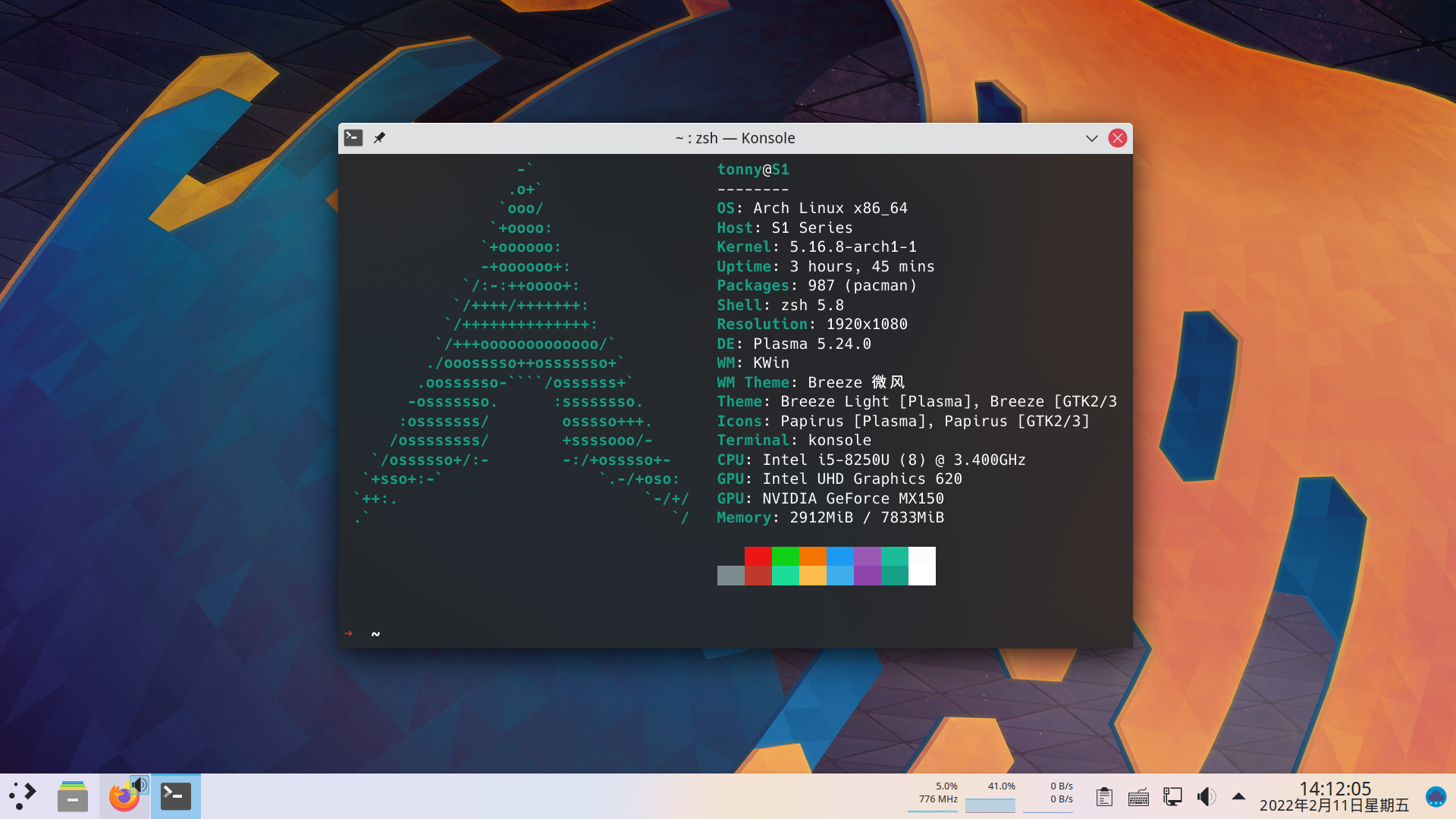Open the CPU usage monitor widget showing 5.0%
This screenshot has height=819, width=1456.
[934, 796]
